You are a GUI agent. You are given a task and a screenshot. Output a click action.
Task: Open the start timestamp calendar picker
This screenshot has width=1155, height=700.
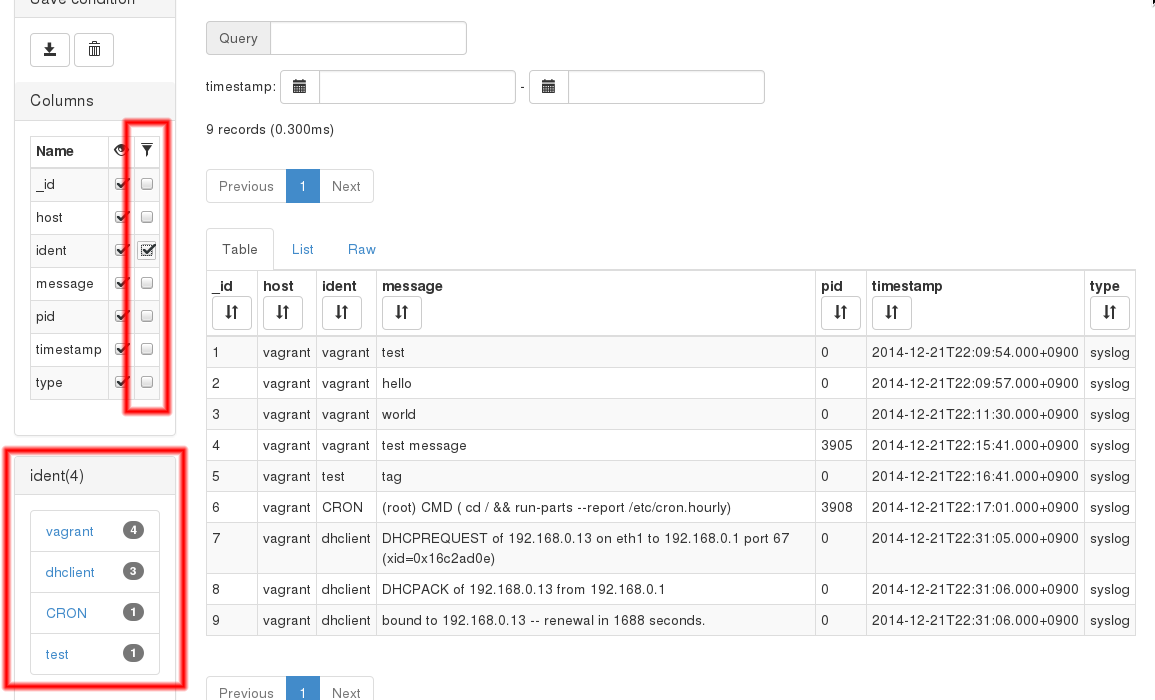tap(299, 86)
